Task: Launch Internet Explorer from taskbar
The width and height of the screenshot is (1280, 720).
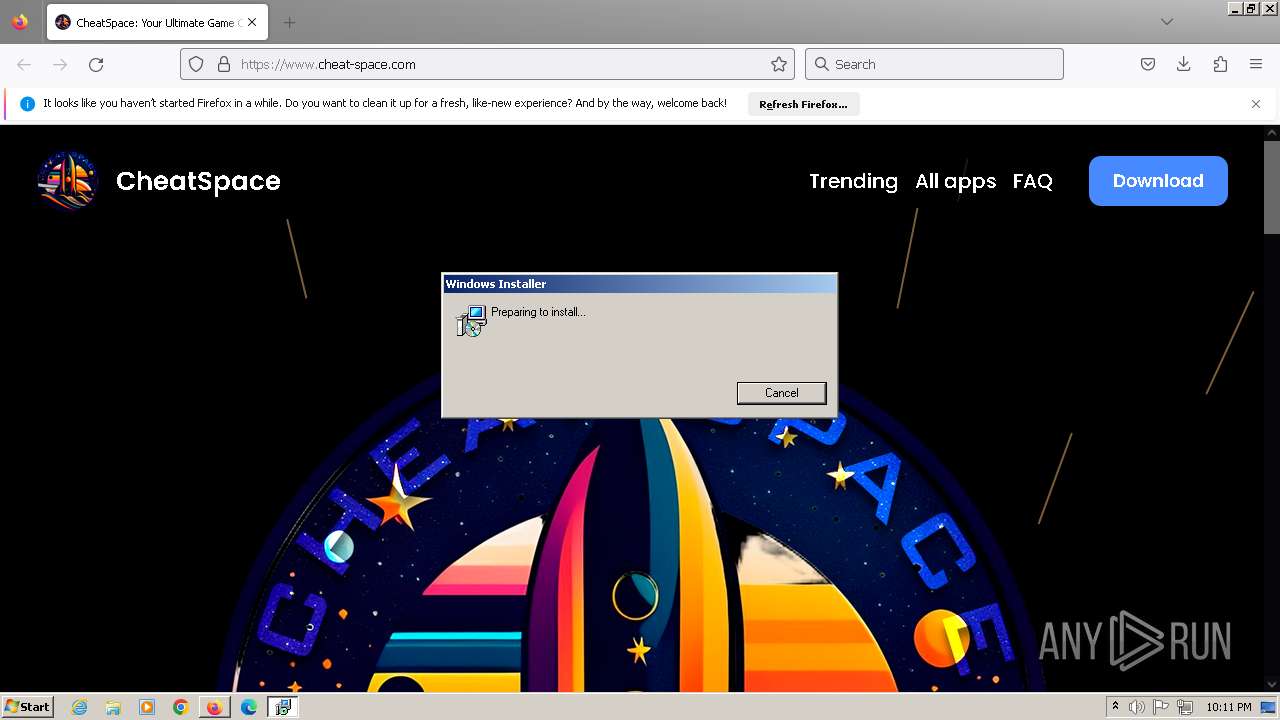Action: 79,707
